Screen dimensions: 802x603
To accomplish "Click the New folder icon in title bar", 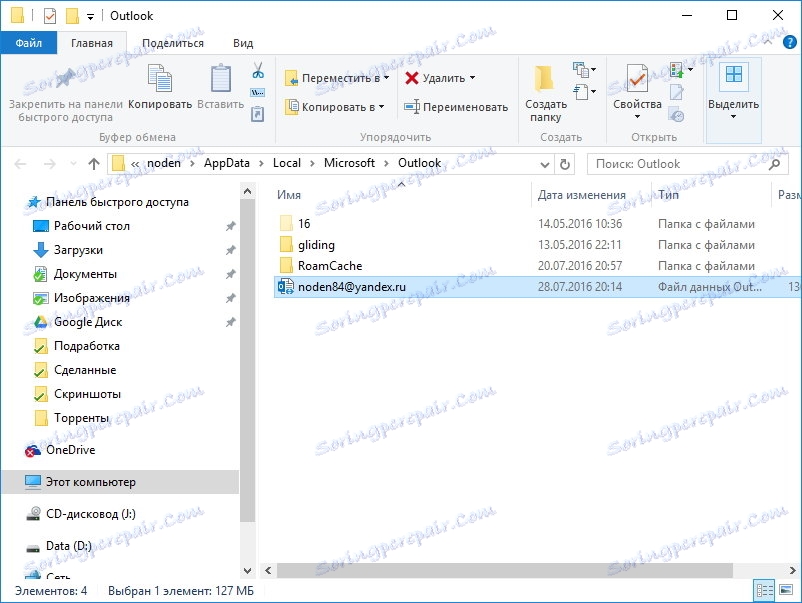I will tap(72, 16).
